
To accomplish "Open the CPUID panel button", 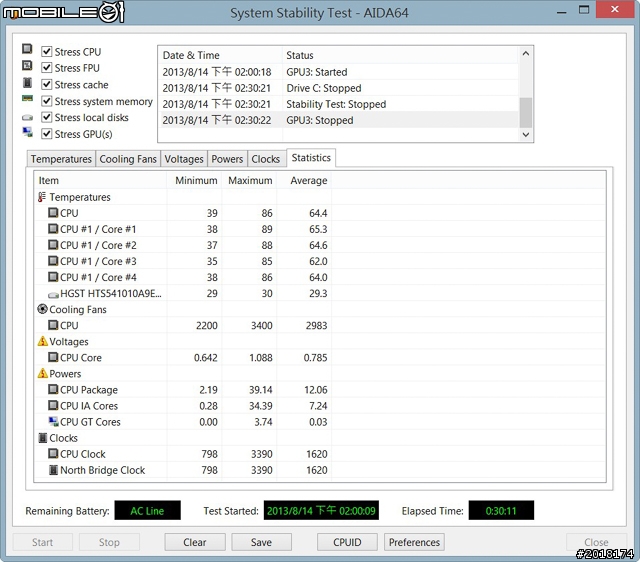I will (x=347, y=542).
